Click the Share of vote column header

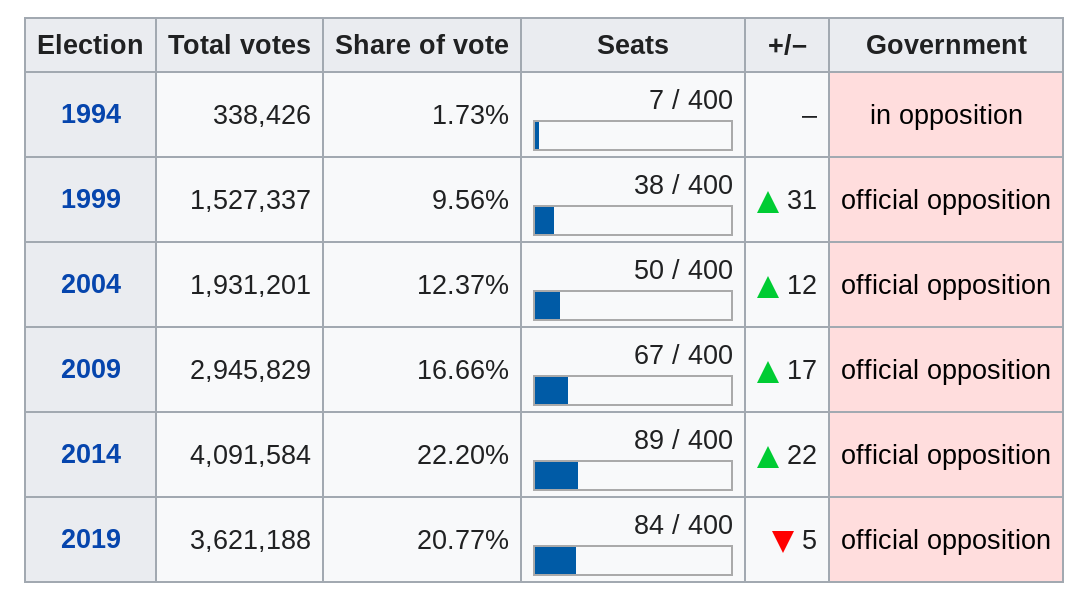pyautogui.click(x=422, y=45)
